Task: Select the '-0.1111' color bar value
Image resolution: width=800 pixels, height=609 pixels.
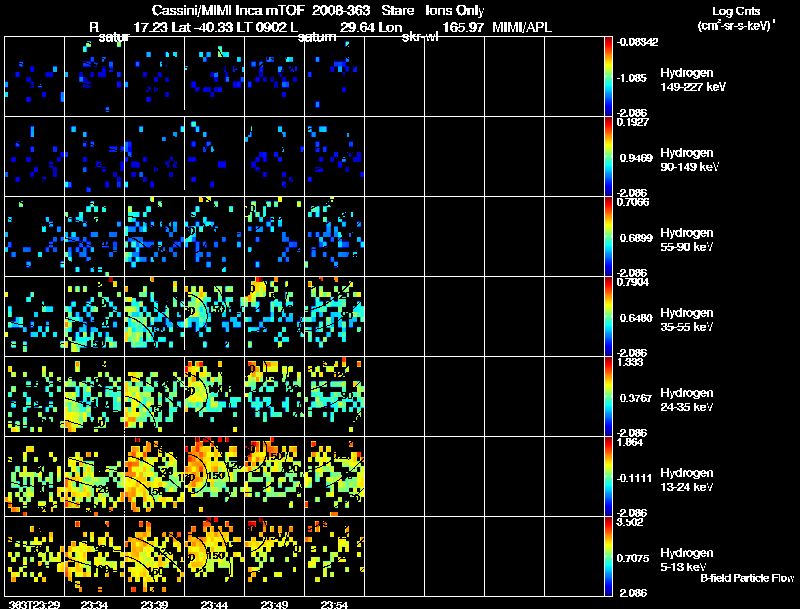Action: click(634, 478)
